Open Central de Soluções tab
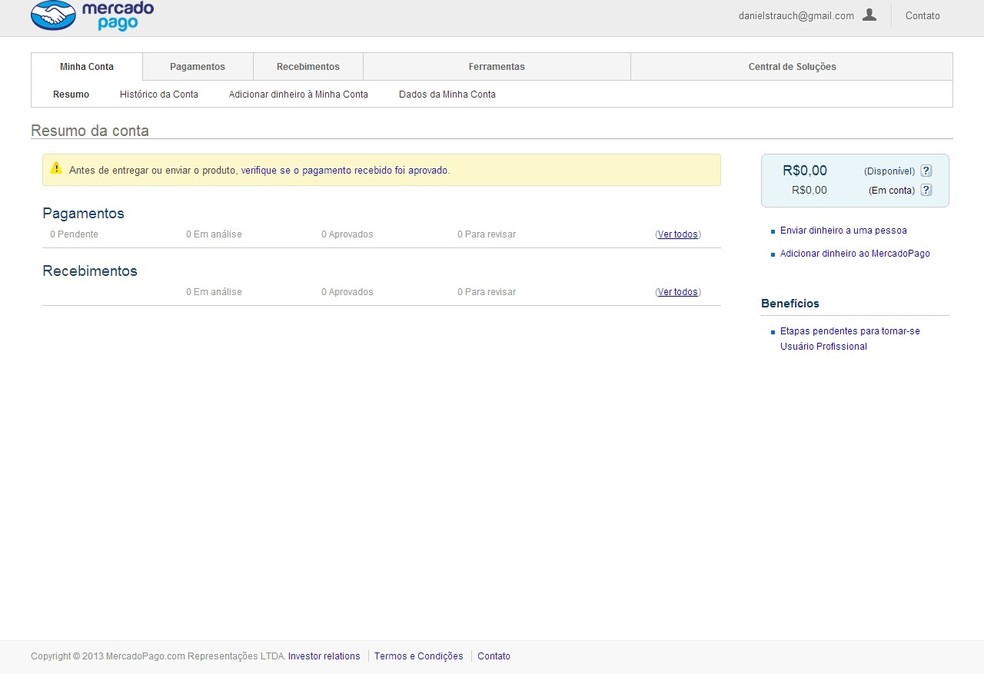This screenshot has height=674, width=984. [792, 67]
